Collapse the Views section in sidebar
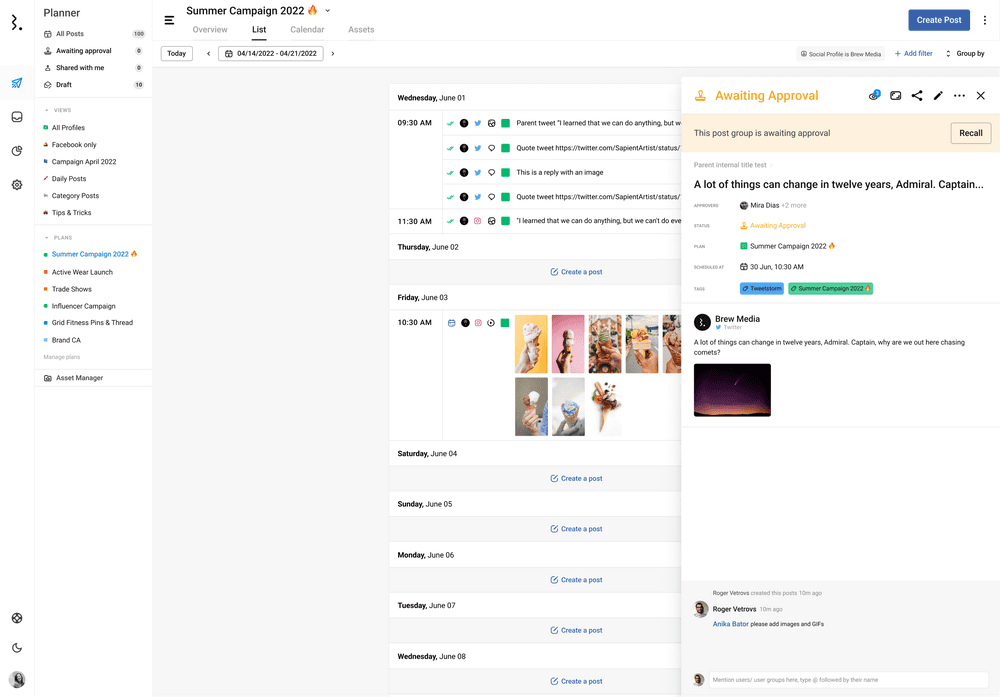 coord(47,110)
